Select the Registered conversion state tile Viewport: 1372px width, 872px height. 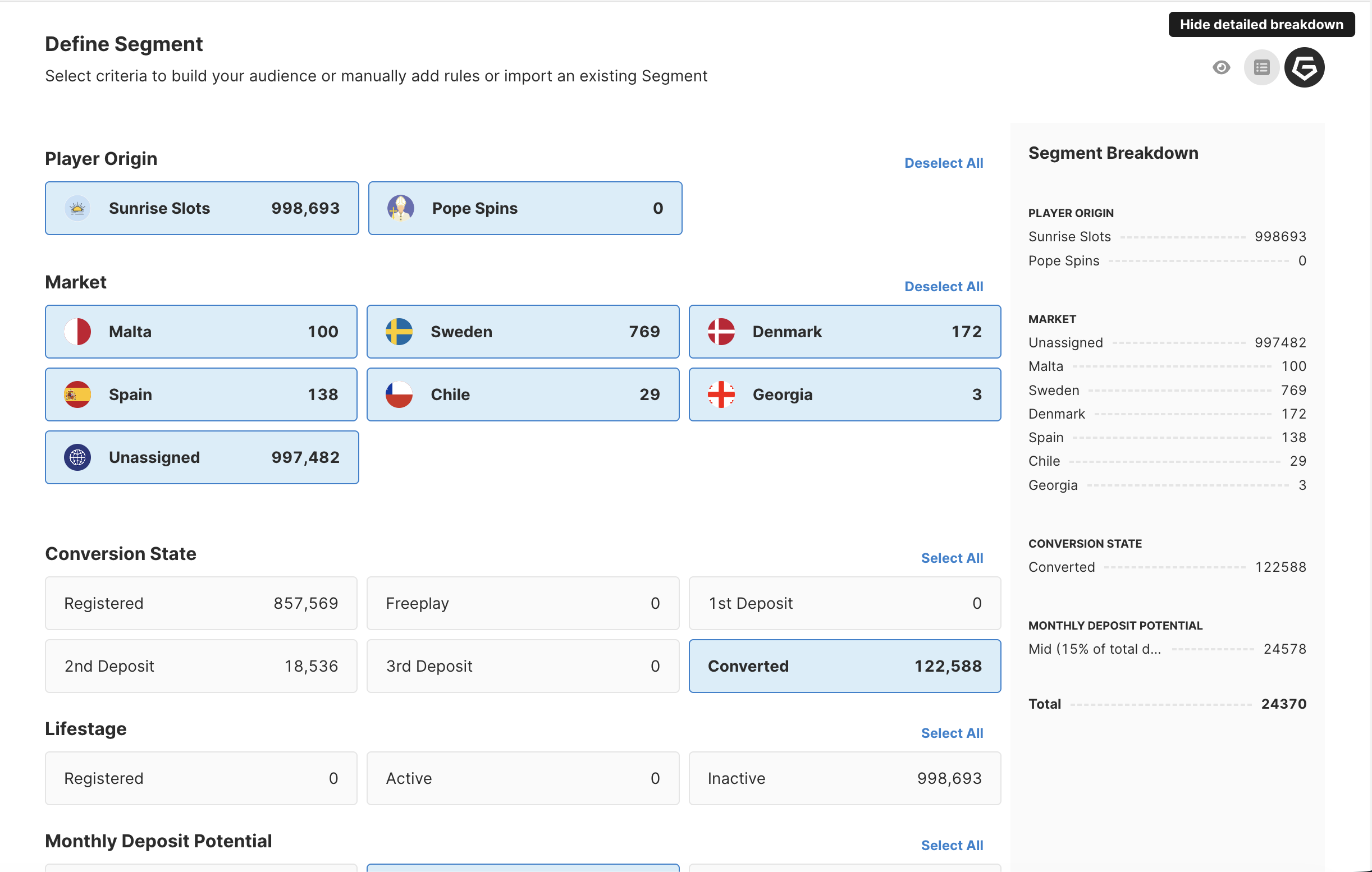[x=201, y=603]
